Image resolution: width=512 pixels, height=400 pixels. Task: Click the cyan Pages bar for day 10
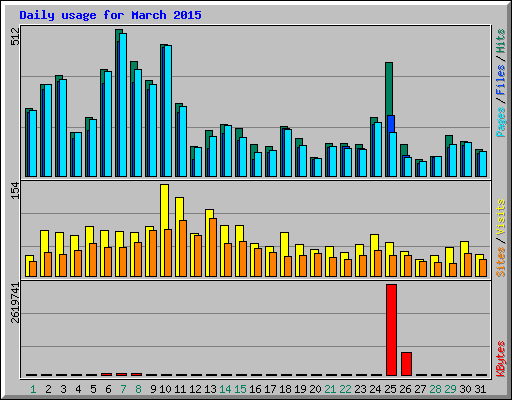pyautogui.click(x=168, y=111)
